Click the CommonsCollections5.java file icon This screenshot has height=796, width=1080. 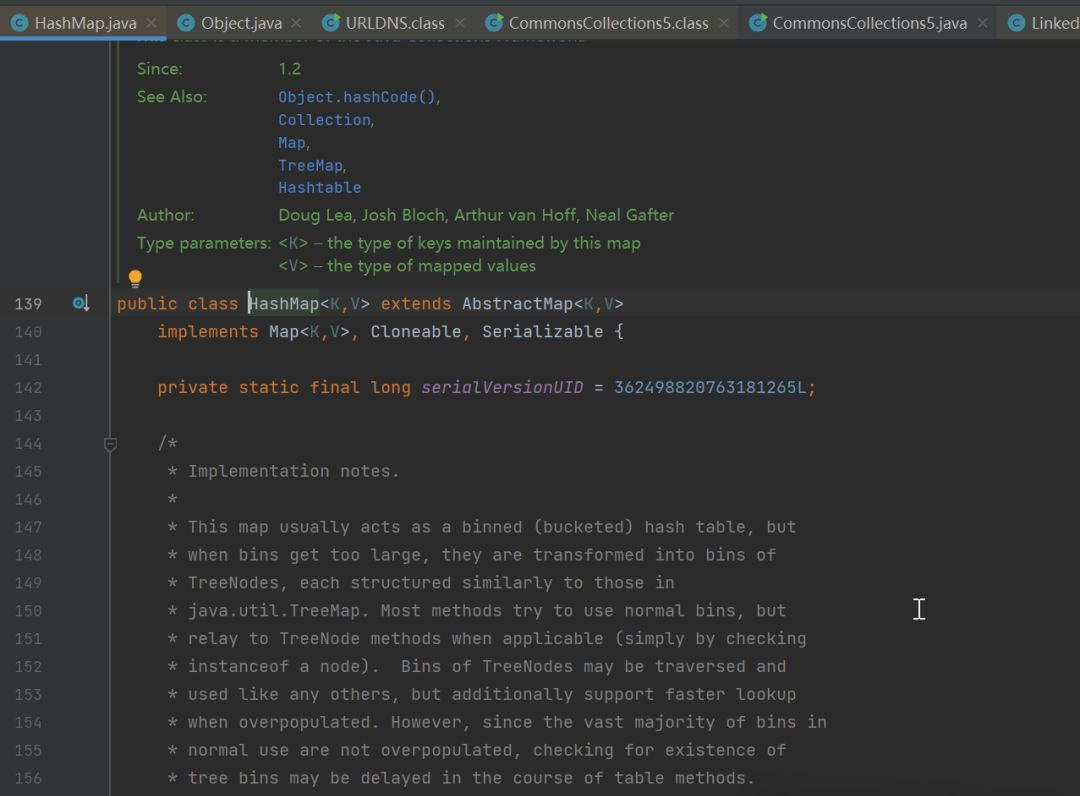click(x=758, y=23)
